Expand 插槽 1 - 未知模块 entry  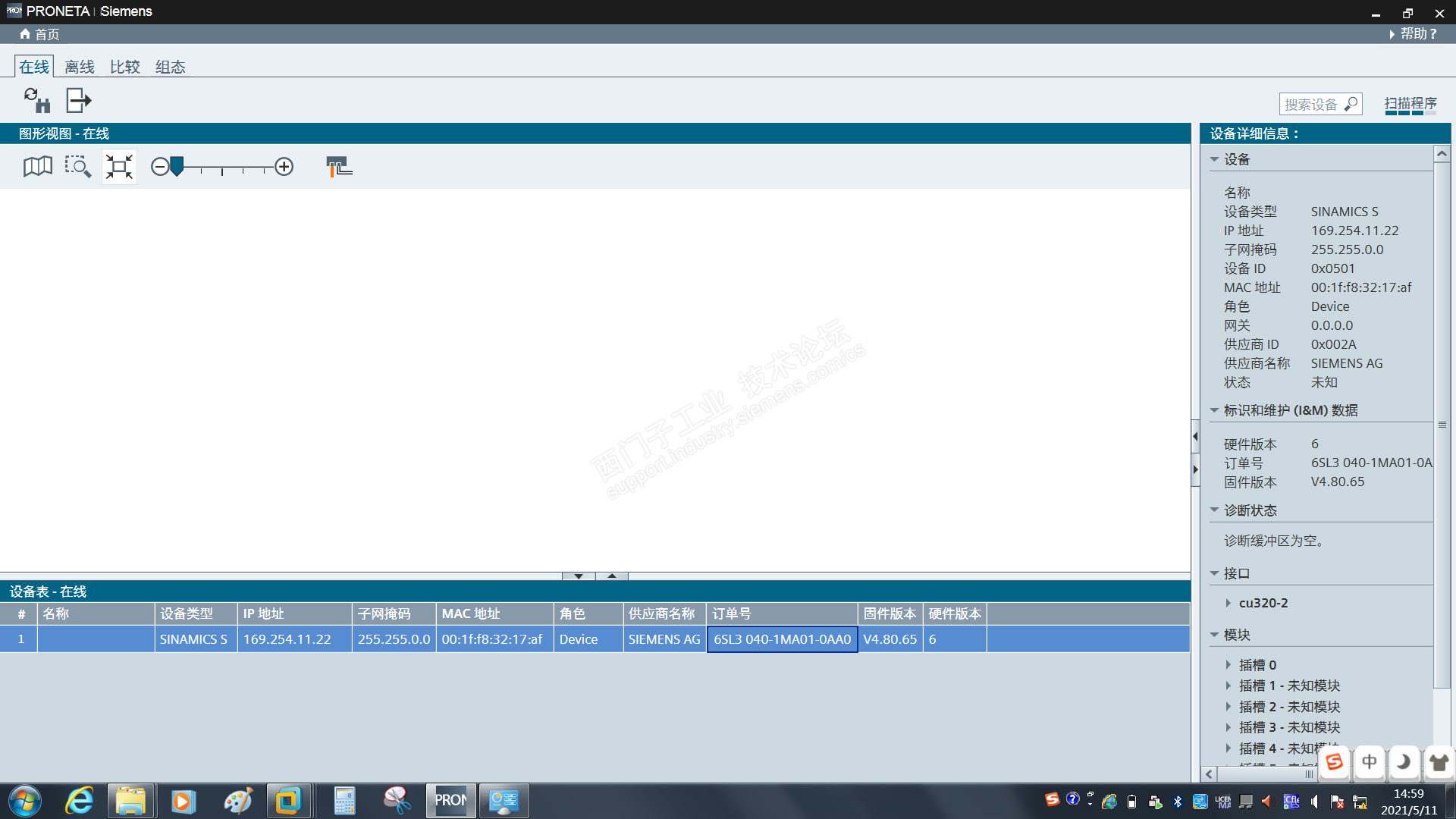pos(1228,686)
